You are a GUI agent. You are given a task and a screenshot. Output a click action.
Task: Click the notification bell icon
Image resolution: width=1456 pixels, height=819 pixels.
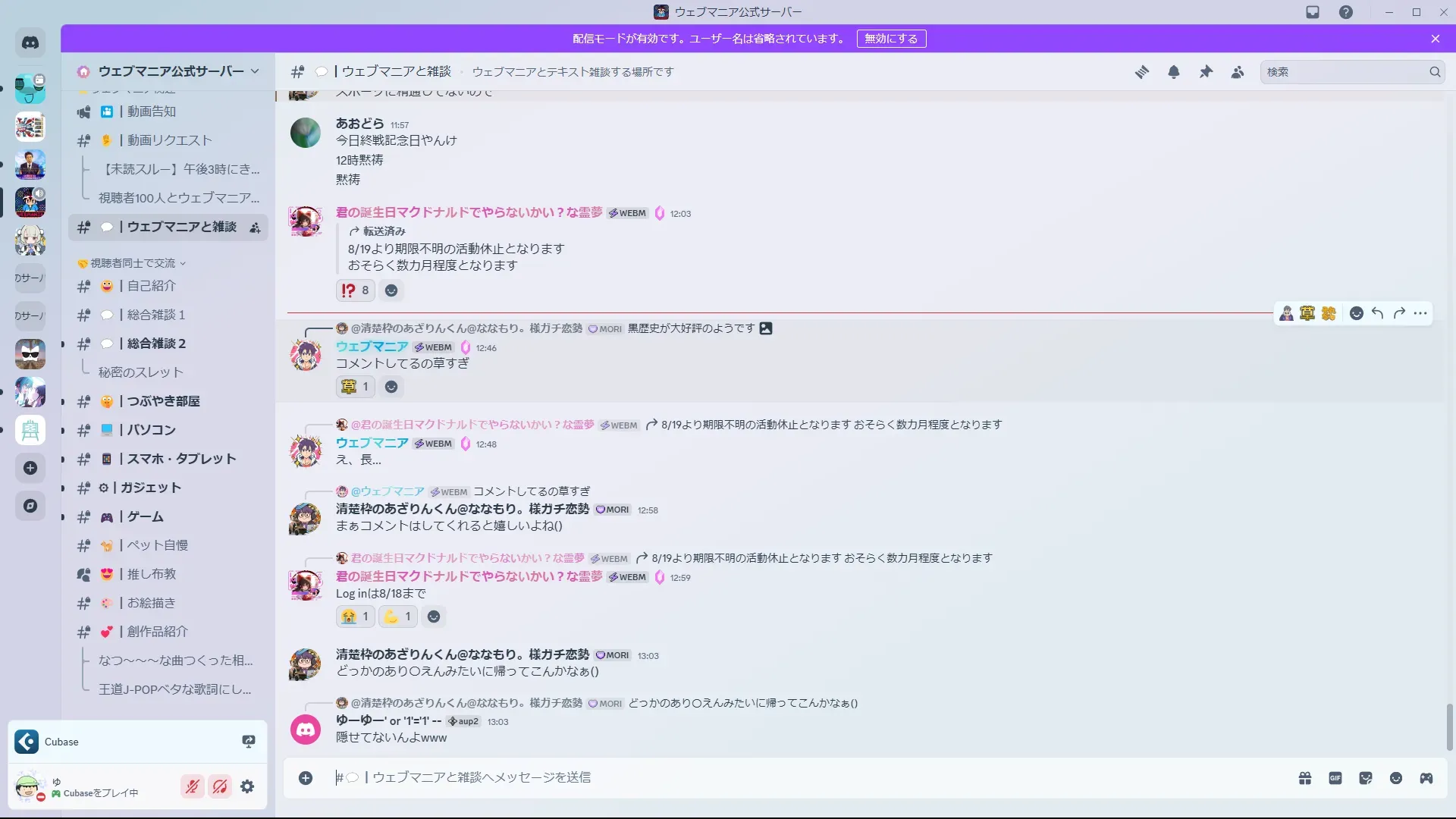[x=1173, y=72]
